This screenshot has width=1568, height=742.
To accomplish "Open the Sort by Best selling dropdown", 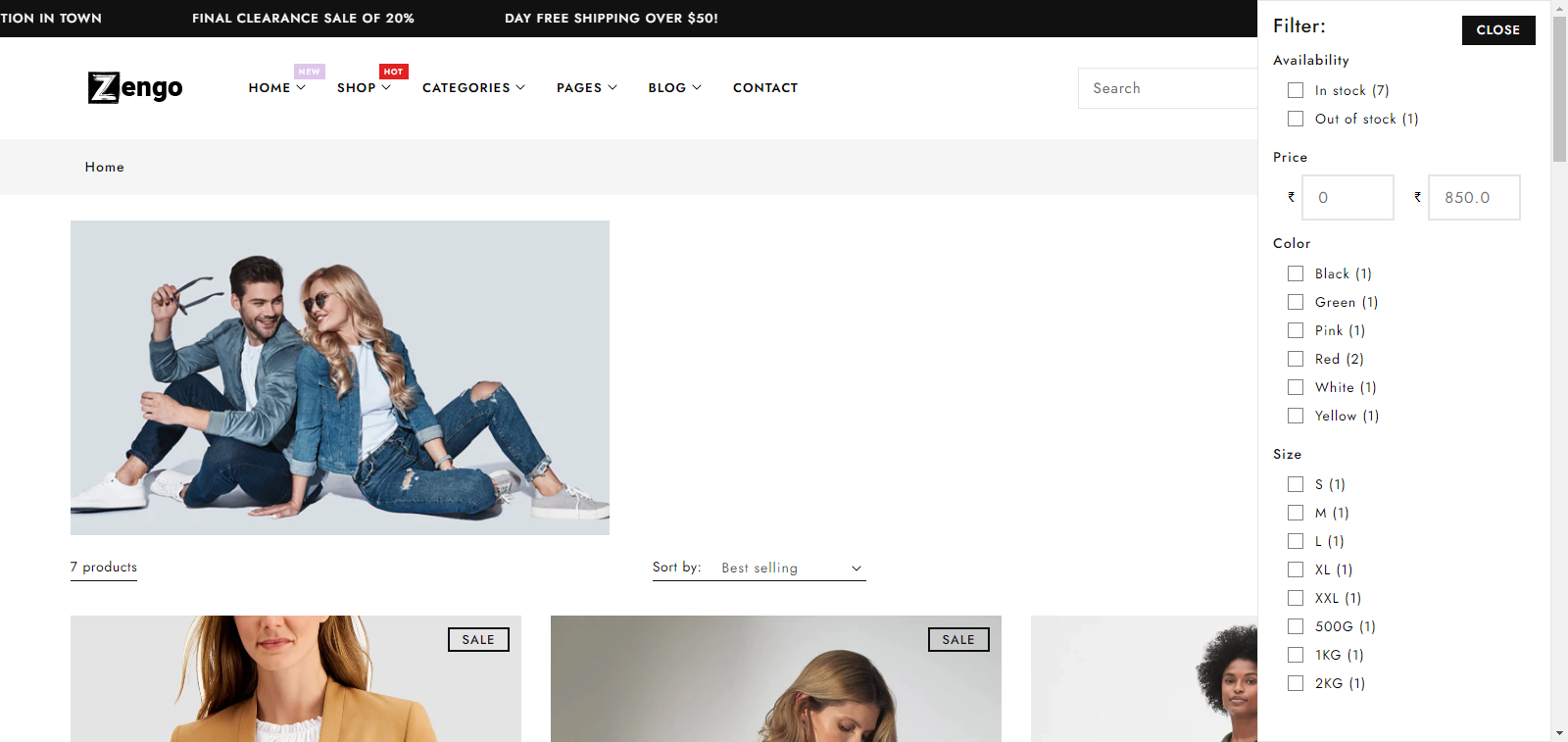I will (791, 569).
